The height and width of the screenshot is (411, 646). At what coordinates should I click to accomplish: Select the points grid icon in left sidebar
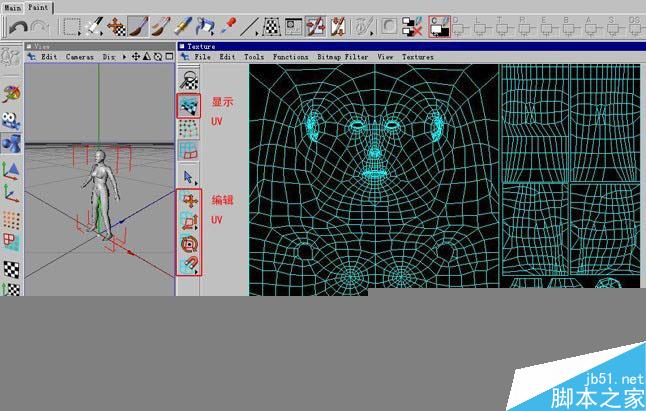(11, 220)
